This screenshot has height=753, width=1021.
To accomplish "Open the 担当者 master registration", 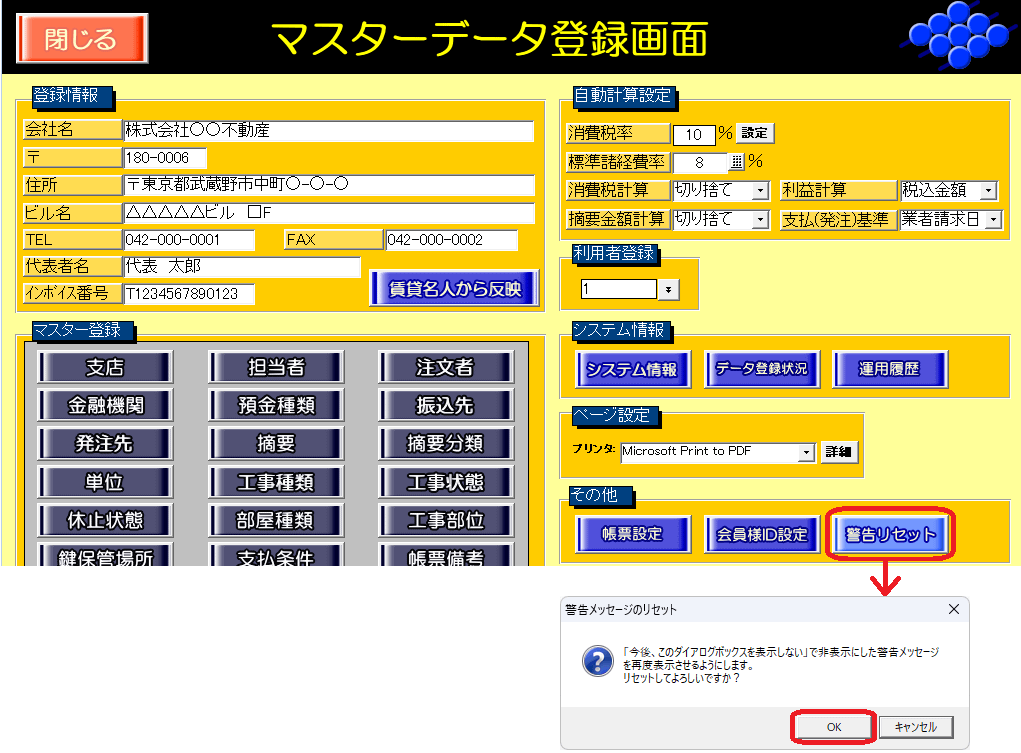I will [x=276, y=367].
